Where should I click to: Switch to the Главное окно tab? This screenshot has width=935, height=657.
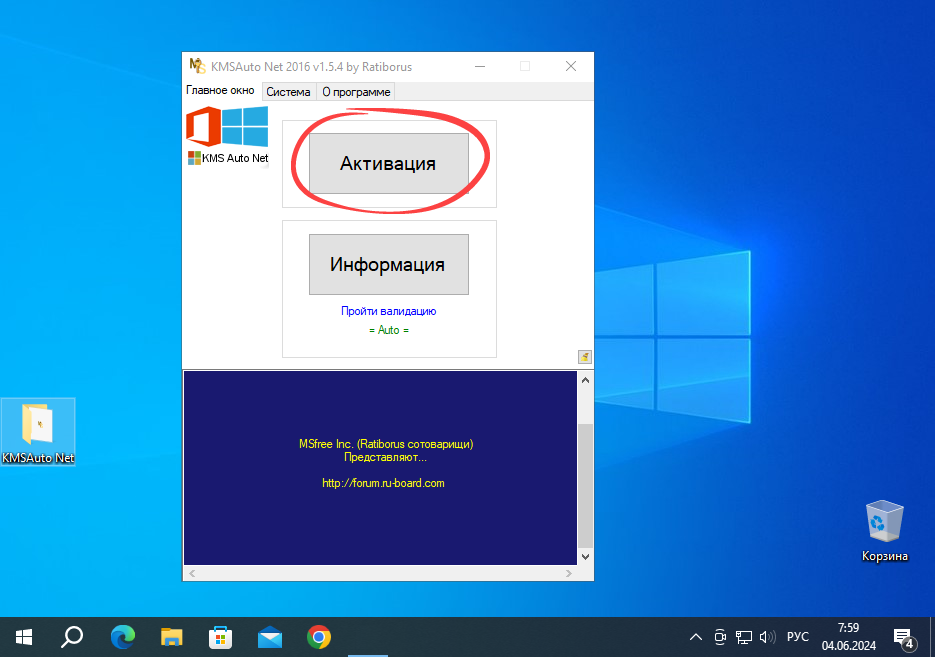click(x=220, y=90)
